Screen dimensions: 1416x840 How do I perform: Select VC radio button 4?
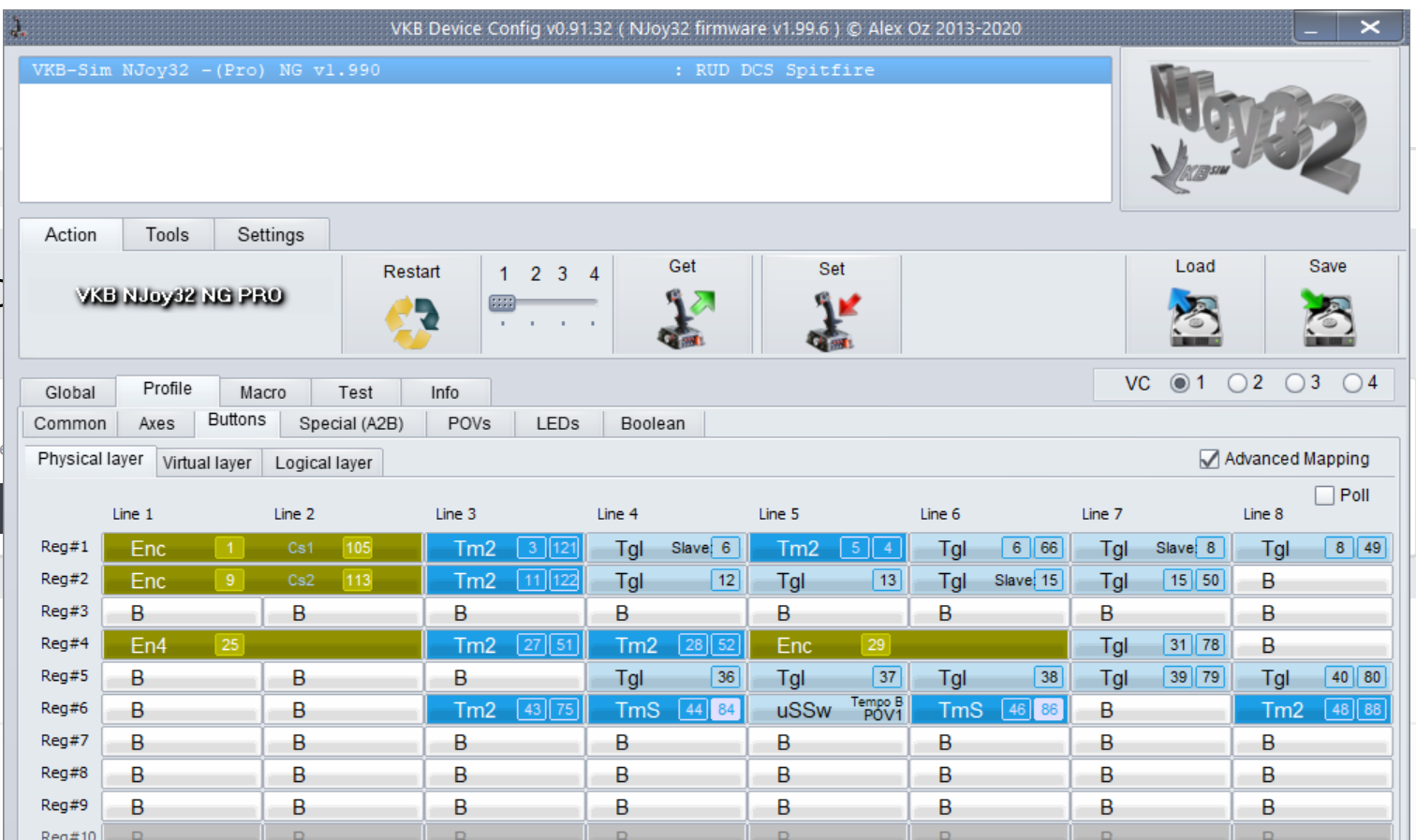tap(1352, 383)
